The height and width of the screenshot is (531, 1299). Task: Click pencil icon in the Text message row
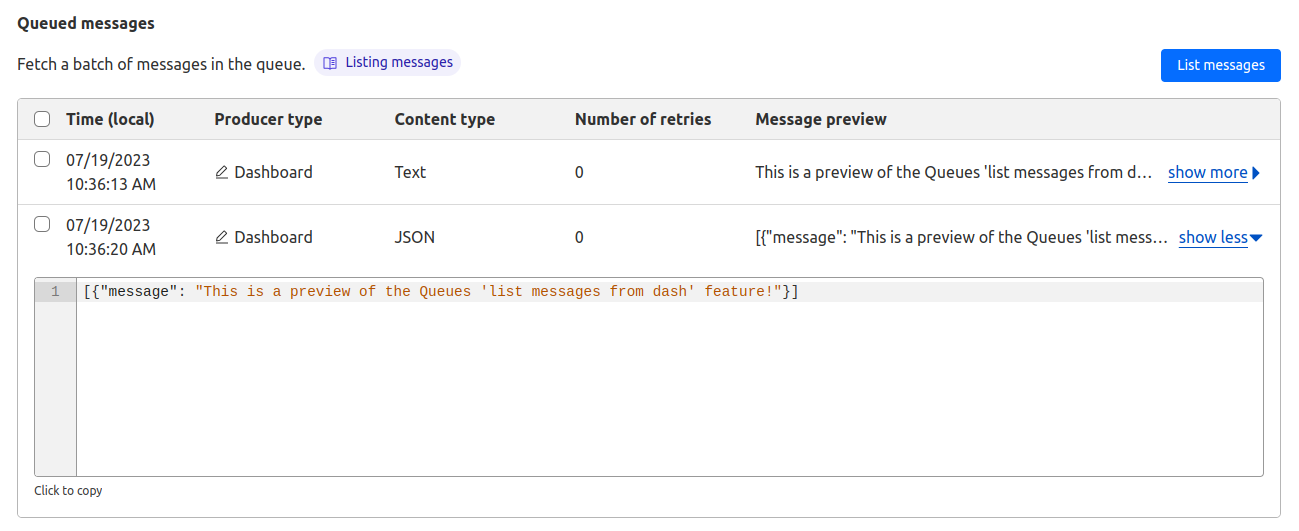[x=222, y=173]
